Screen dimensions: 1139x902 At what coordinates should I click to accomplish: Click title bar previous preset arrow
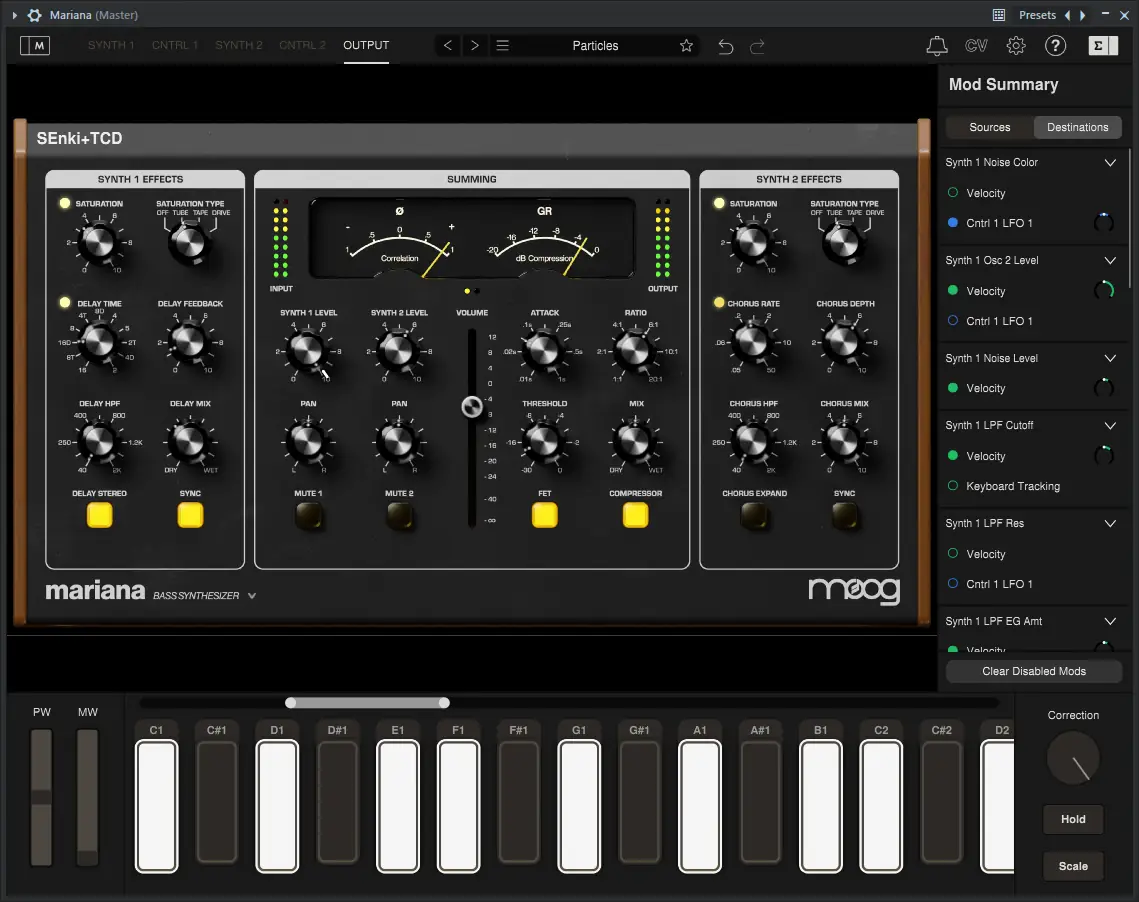1067,15
